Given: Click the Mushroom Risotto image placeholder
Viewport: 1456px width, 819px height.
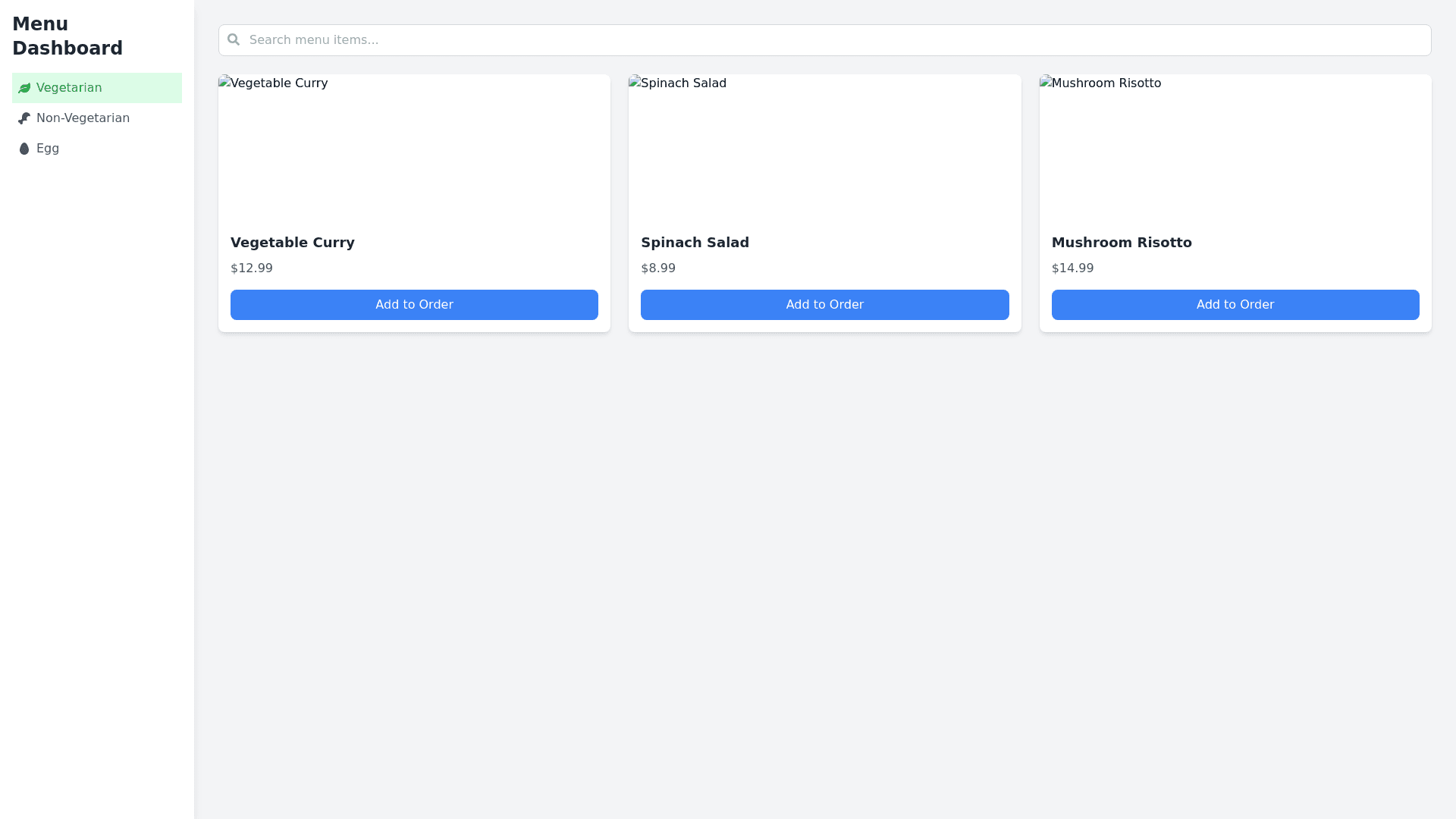Looking at the screenshot, I should click(1235, 147).
